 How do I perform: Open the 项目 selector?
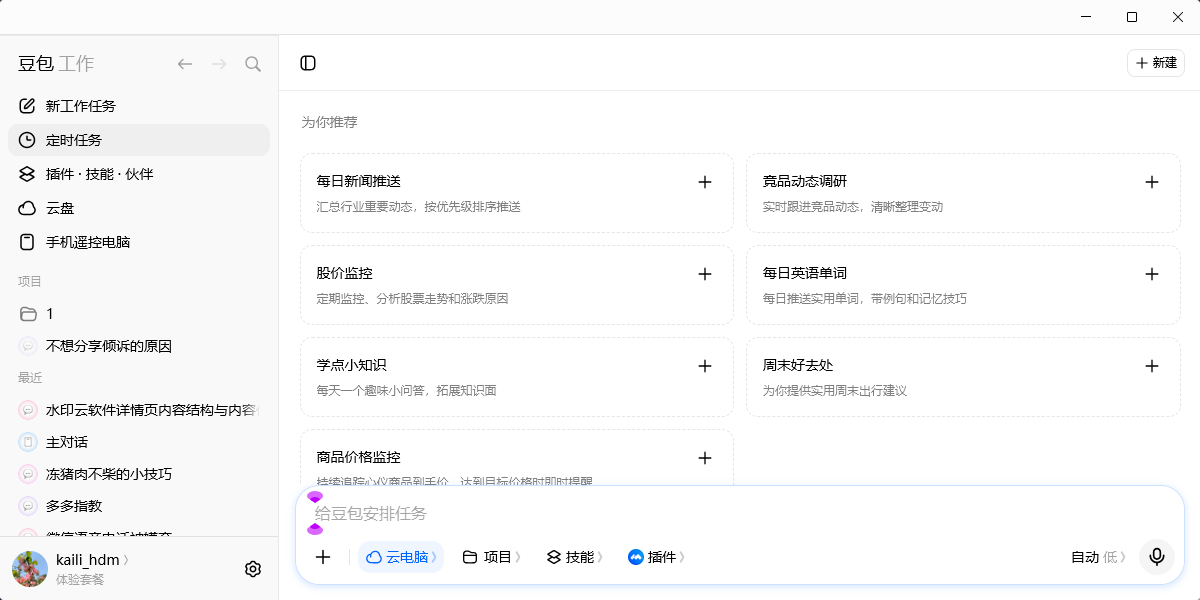(491, 557)
